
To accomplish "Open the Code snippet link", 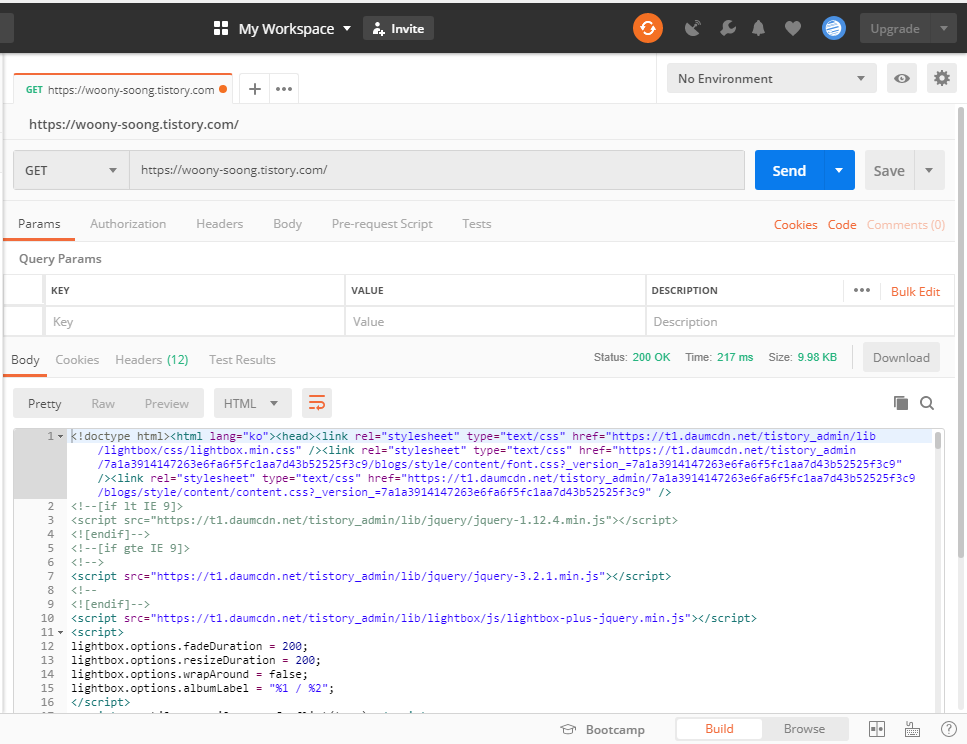I will click(x=842, y=225).
